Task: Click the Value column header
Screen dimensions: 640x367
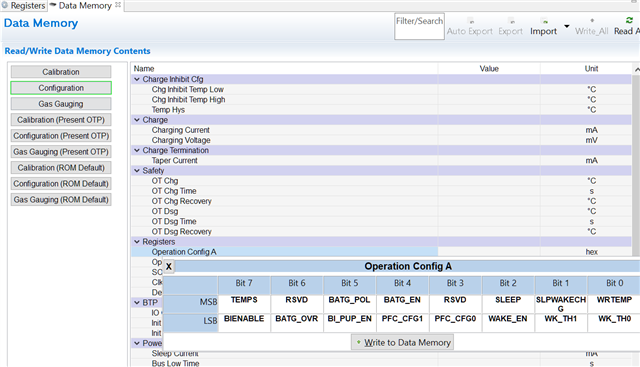Action: 489,69
